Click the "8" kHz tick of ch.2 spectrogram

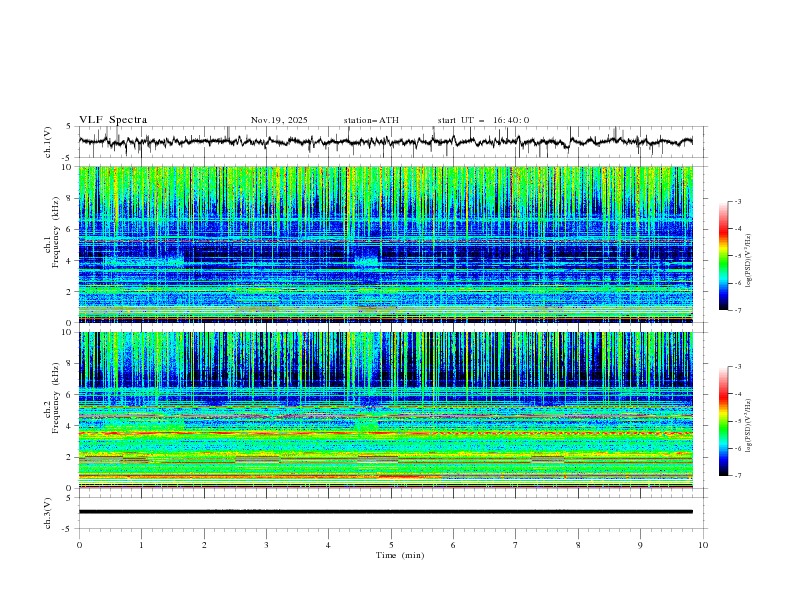click(69, 364)
